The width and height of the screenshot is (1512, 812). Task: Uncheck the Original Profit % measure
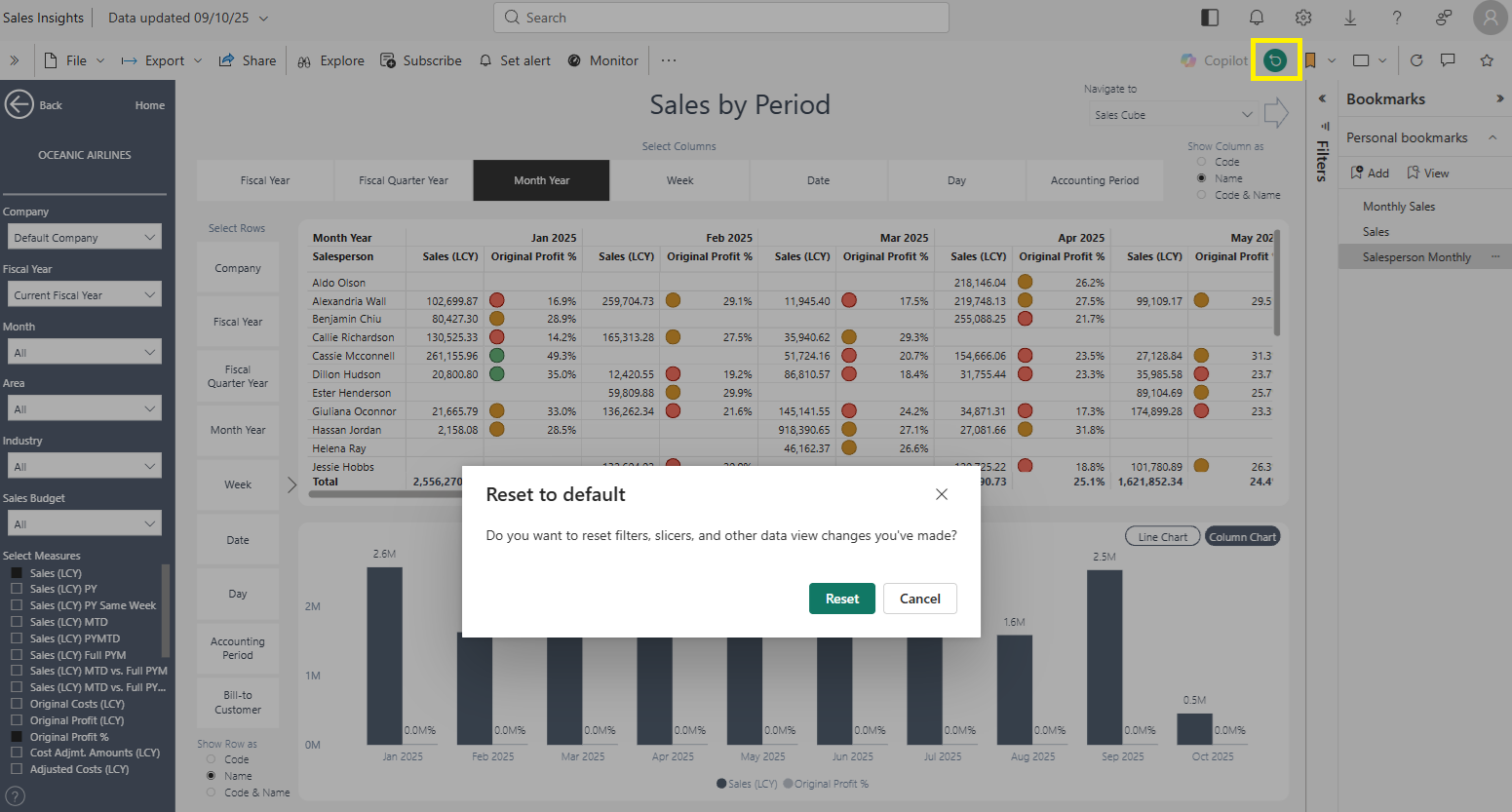(x=17, y=737)
